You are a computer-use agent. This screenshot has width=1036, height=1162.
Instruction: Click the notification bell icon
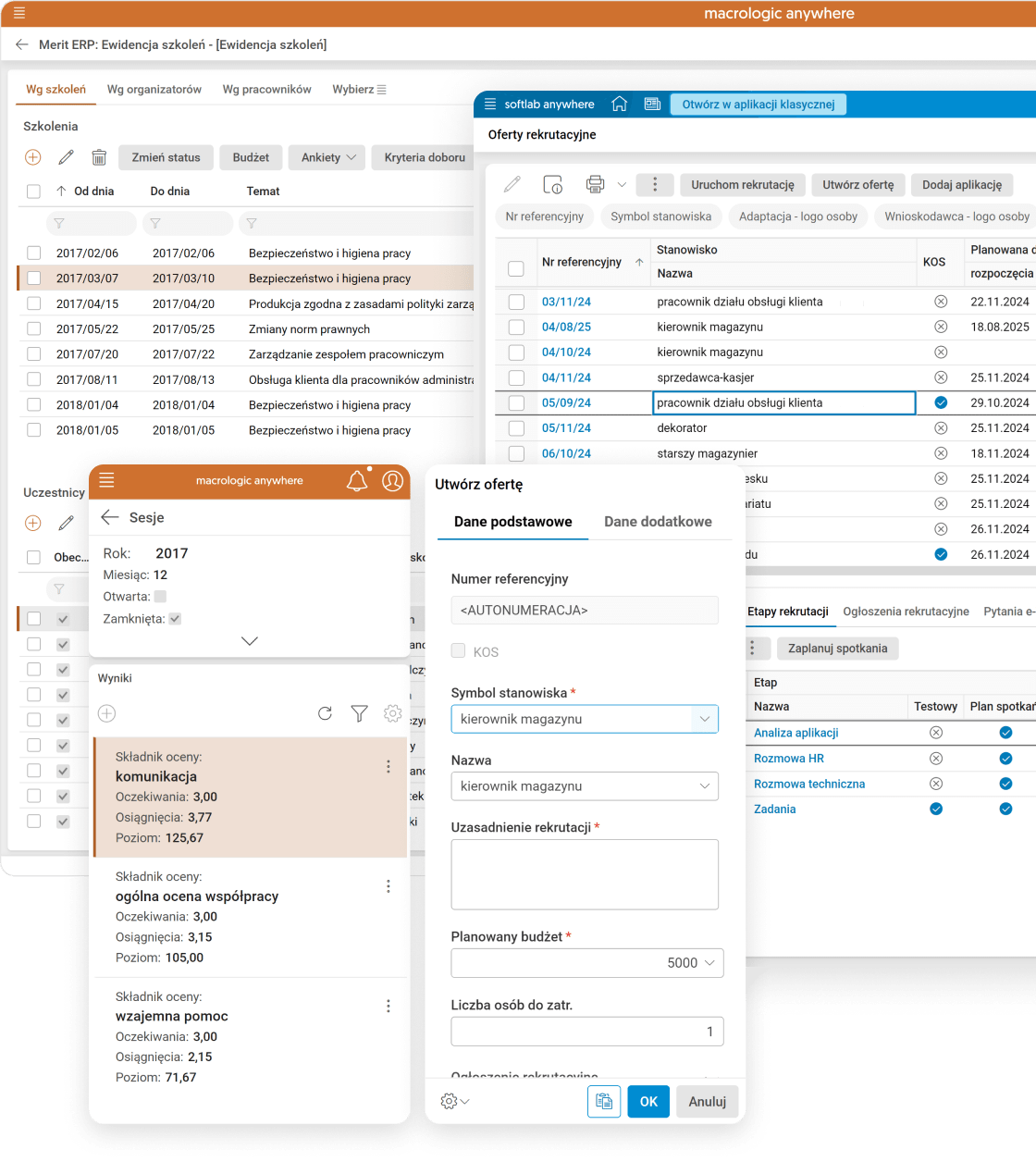coord(357,481)
